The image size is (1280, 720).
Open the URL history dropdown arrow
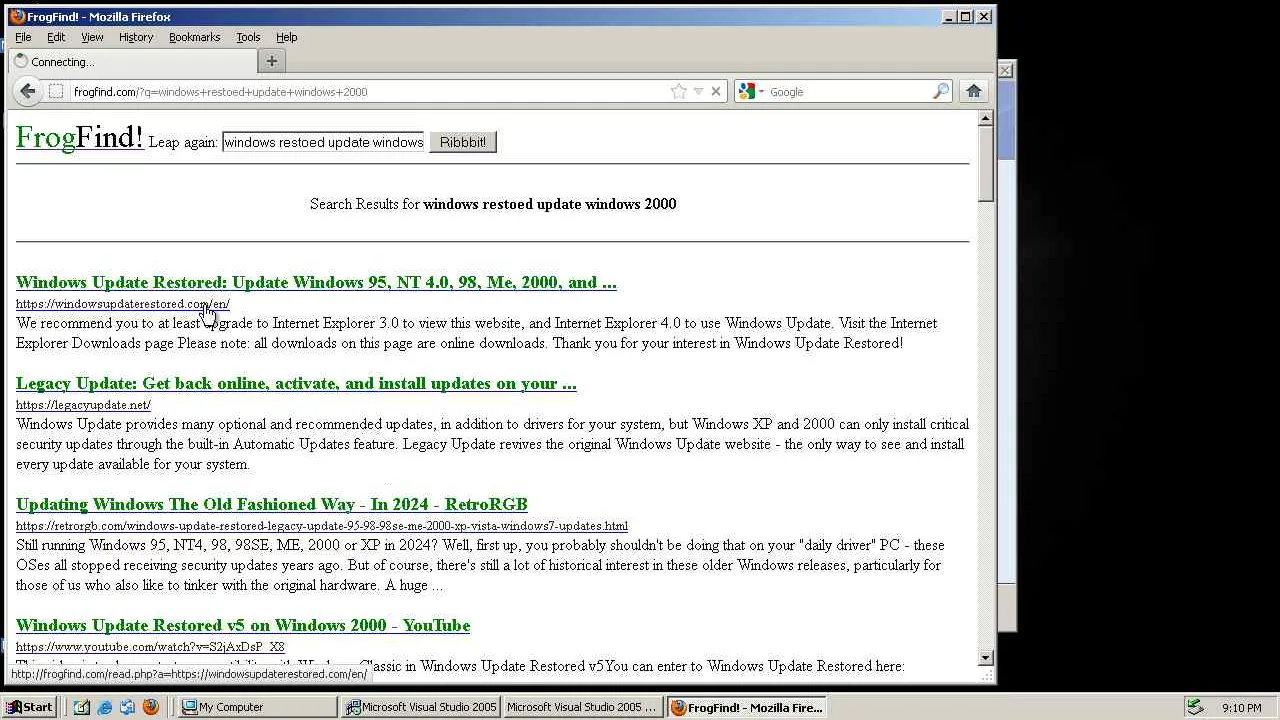pos(698,91)
